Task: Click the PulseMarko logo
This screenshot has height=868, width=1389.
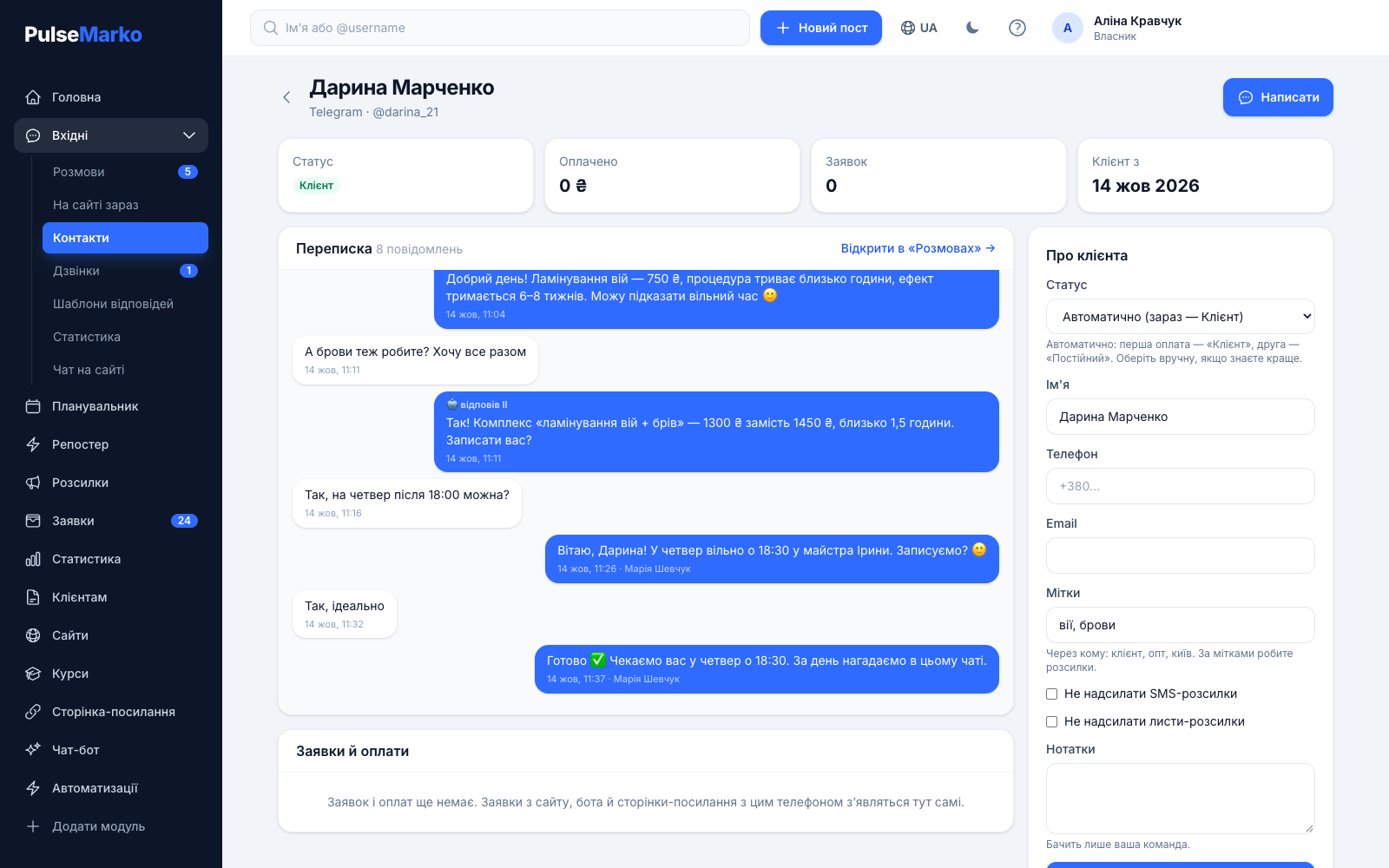Action: tap(83, 35)
